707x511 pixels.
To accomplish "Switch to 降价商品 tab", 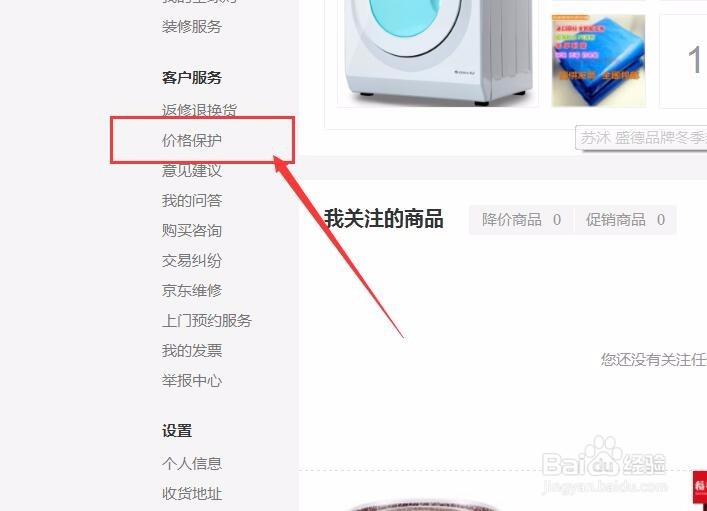I will (x=521, y=220).
